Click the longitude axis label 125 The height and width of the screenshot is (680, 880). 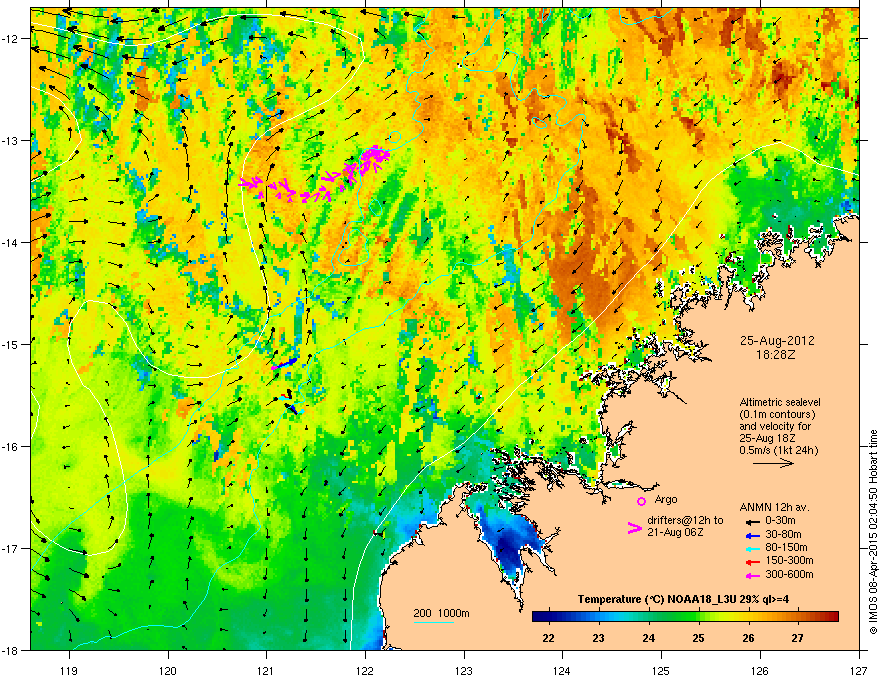[x=662, y=670]
